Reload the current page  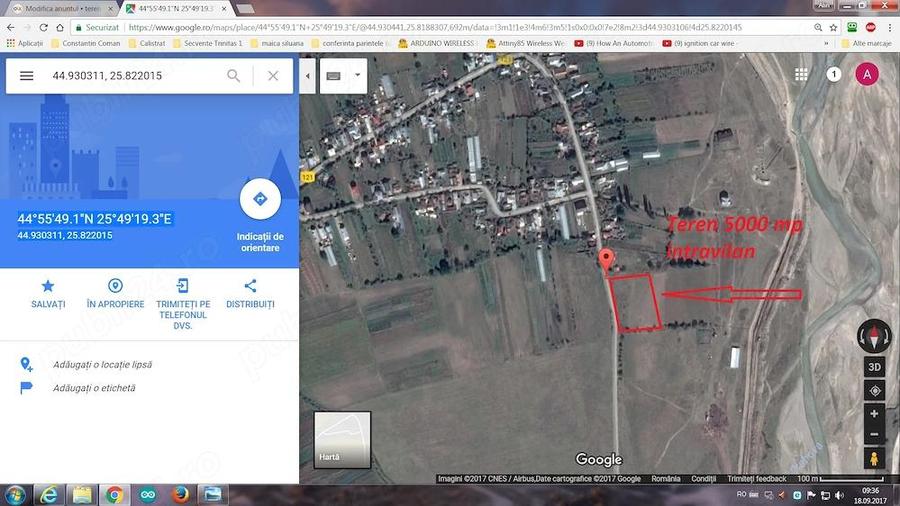(x=44, y=28)
